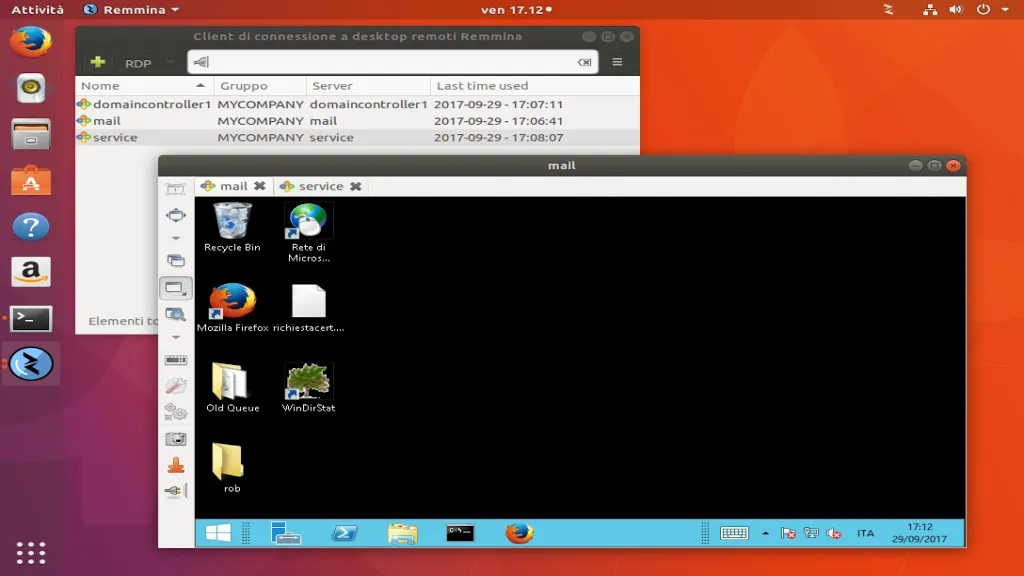1024x576 pixels.
Task: Toggle grab all keyboard events
Action: pos(176,360)
